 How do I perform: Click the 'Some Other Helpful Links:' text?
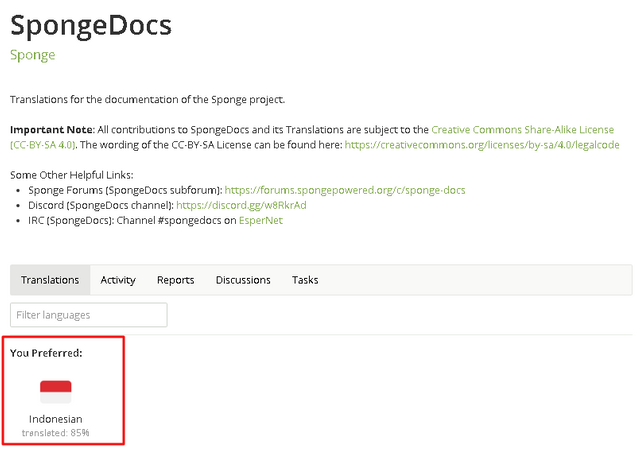[x=72, y=175]
